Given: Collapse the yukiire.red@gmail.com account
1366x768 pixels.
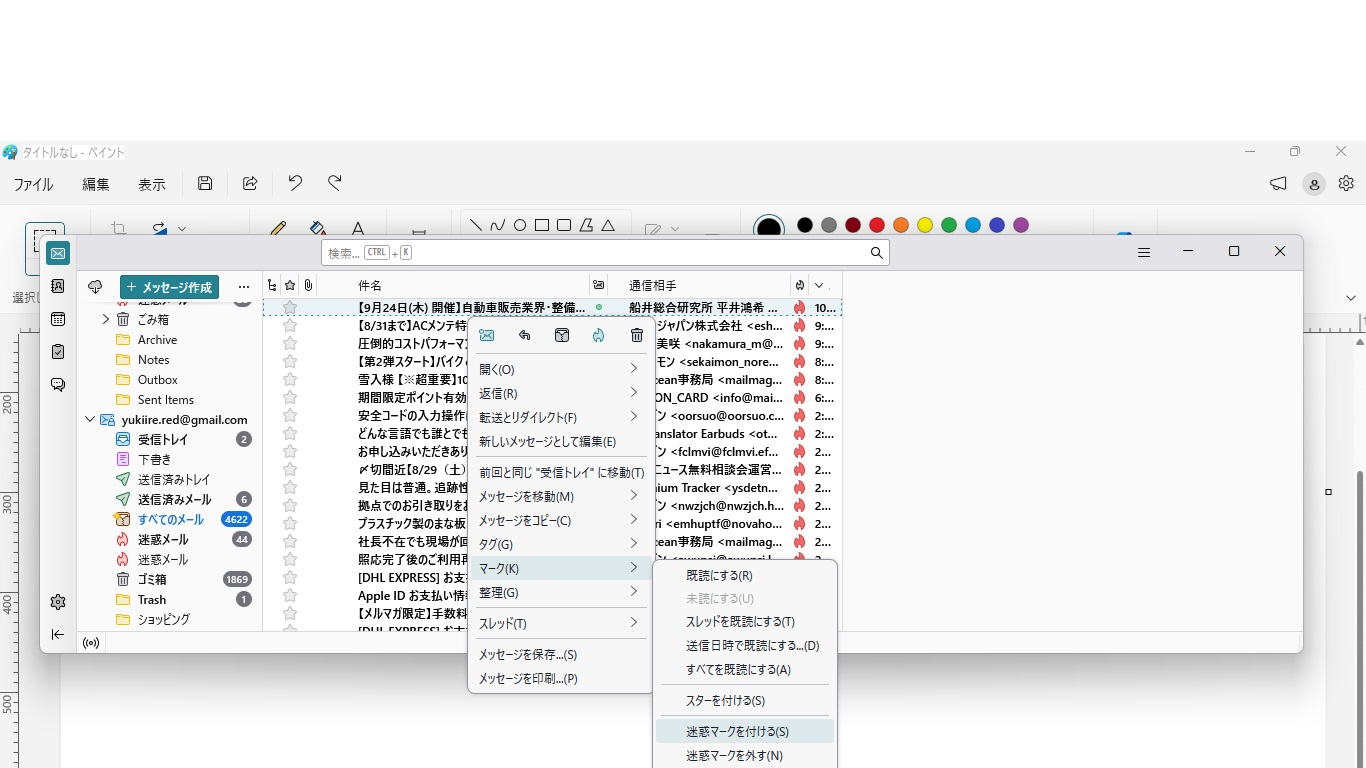Looking at the screenshot, I should point(89,420).
